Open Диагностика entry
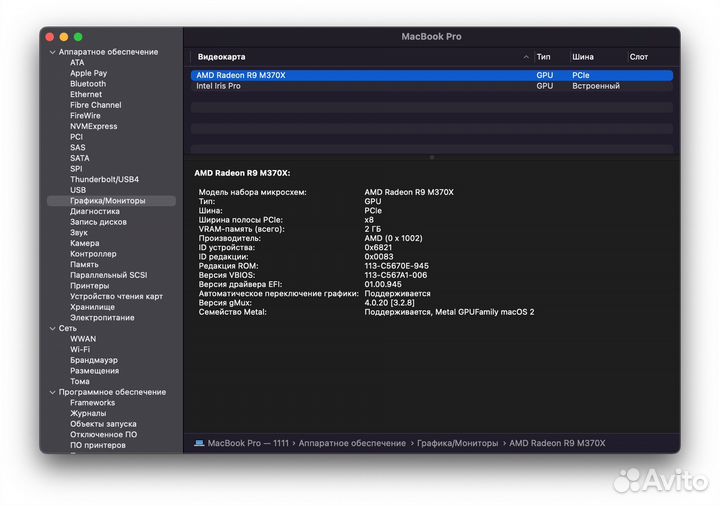 (x=95, y=211)
